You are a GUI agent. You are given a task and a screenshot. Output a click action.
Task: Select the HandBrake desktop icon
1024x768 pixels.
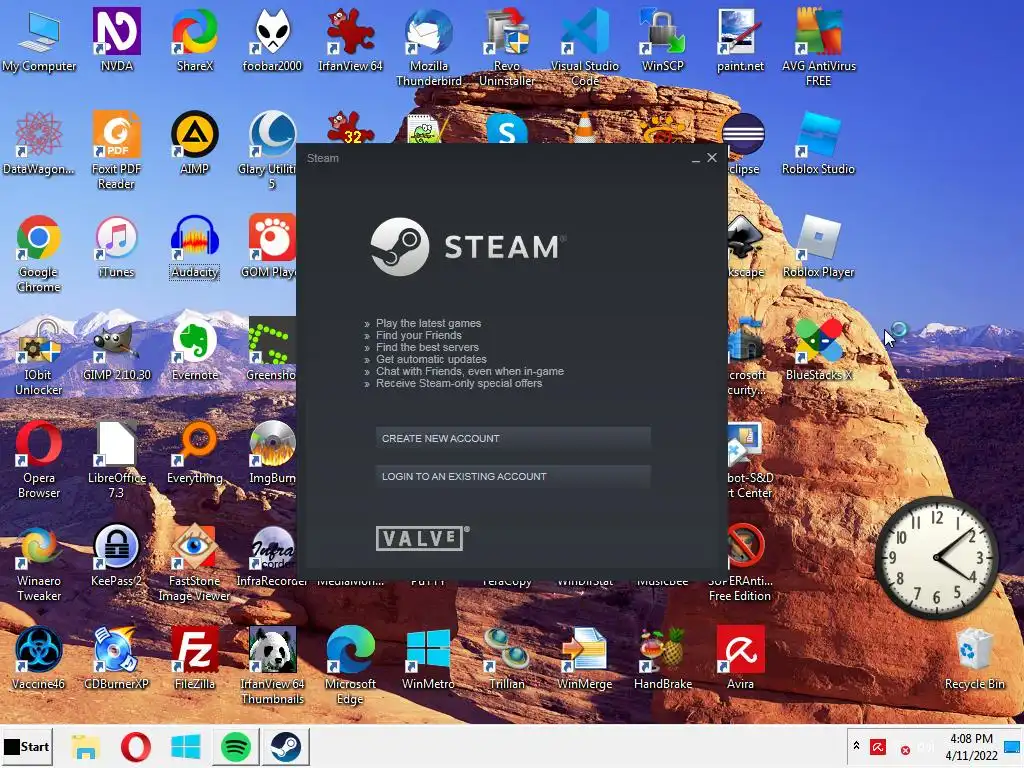point(662,660)
